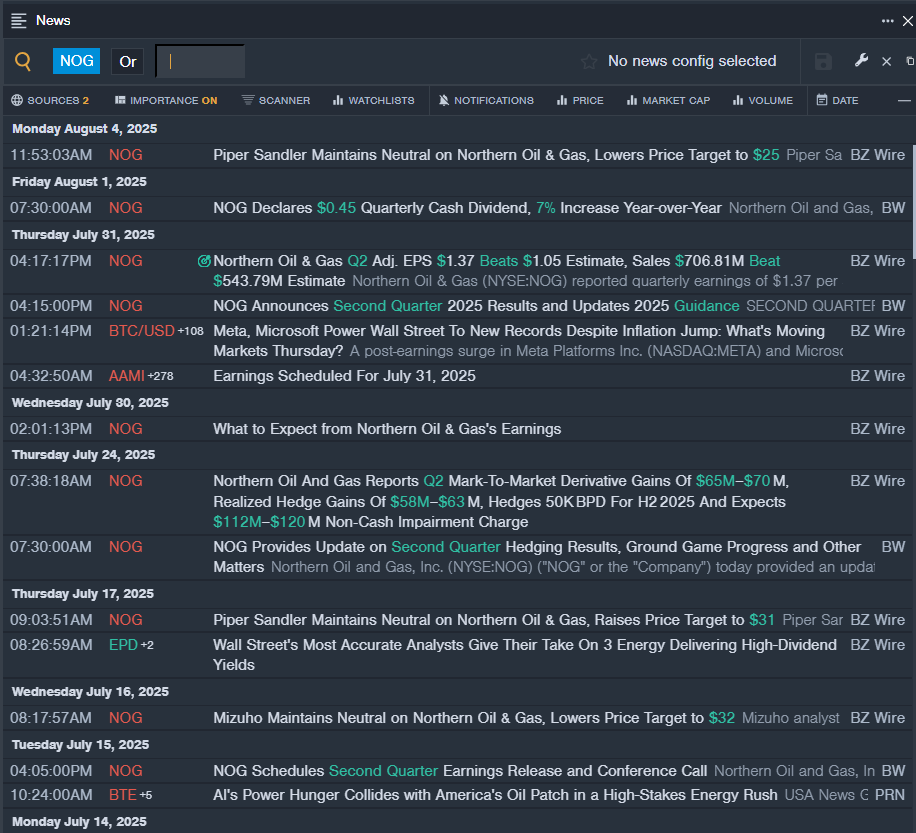The image size is (916, 833).
Task: Clear the search with the X beside the wrench
Action: tap(886, 61)
